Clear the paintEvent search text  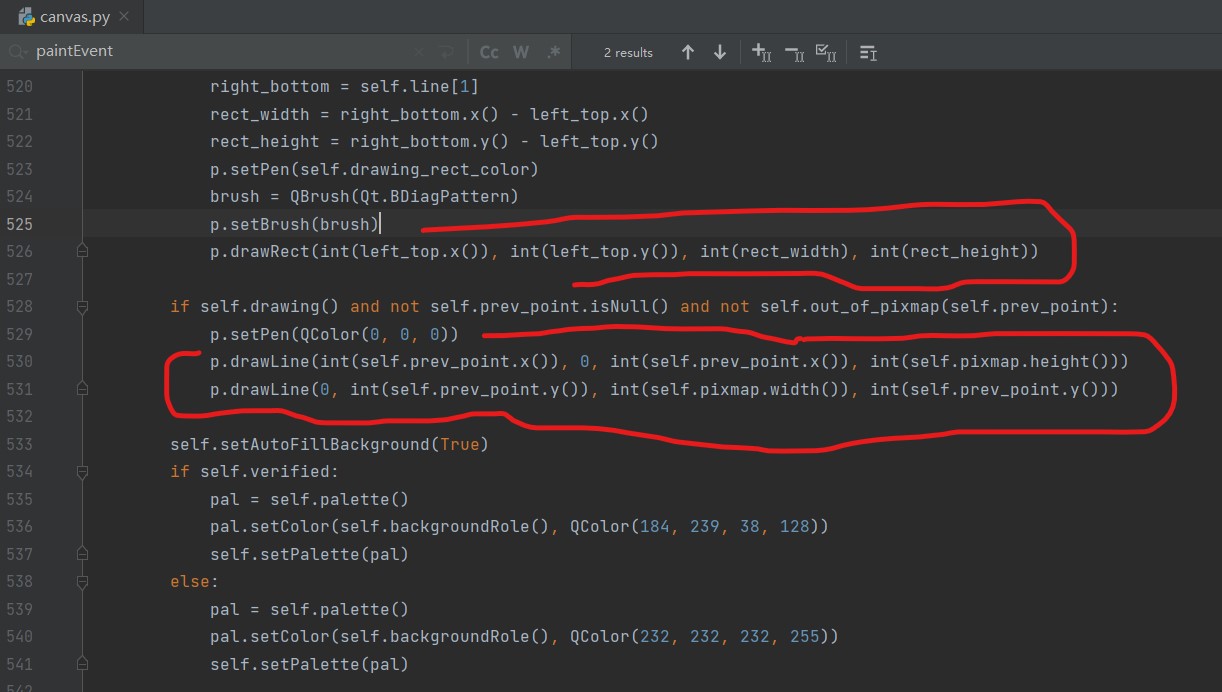pos(418,52)
